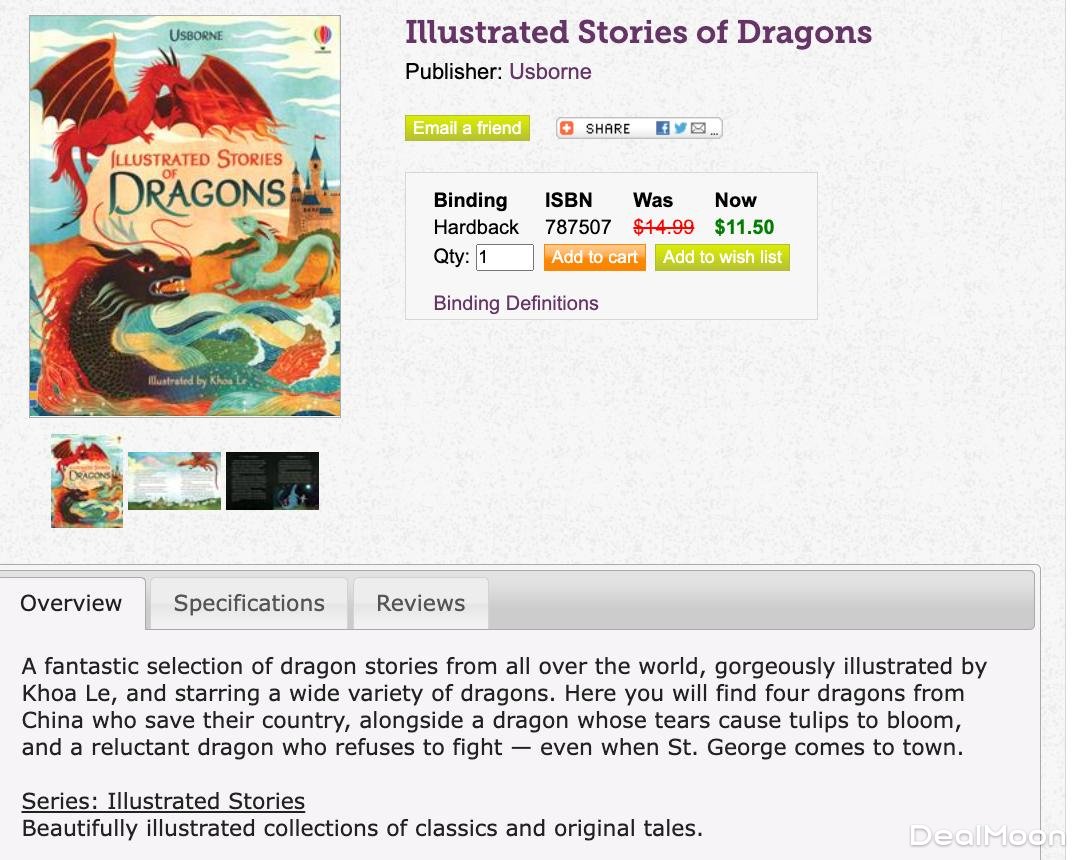This screenshot has height=860, width=1080.
Task: Select the small cover thumbnail
Action: [87, 481]
